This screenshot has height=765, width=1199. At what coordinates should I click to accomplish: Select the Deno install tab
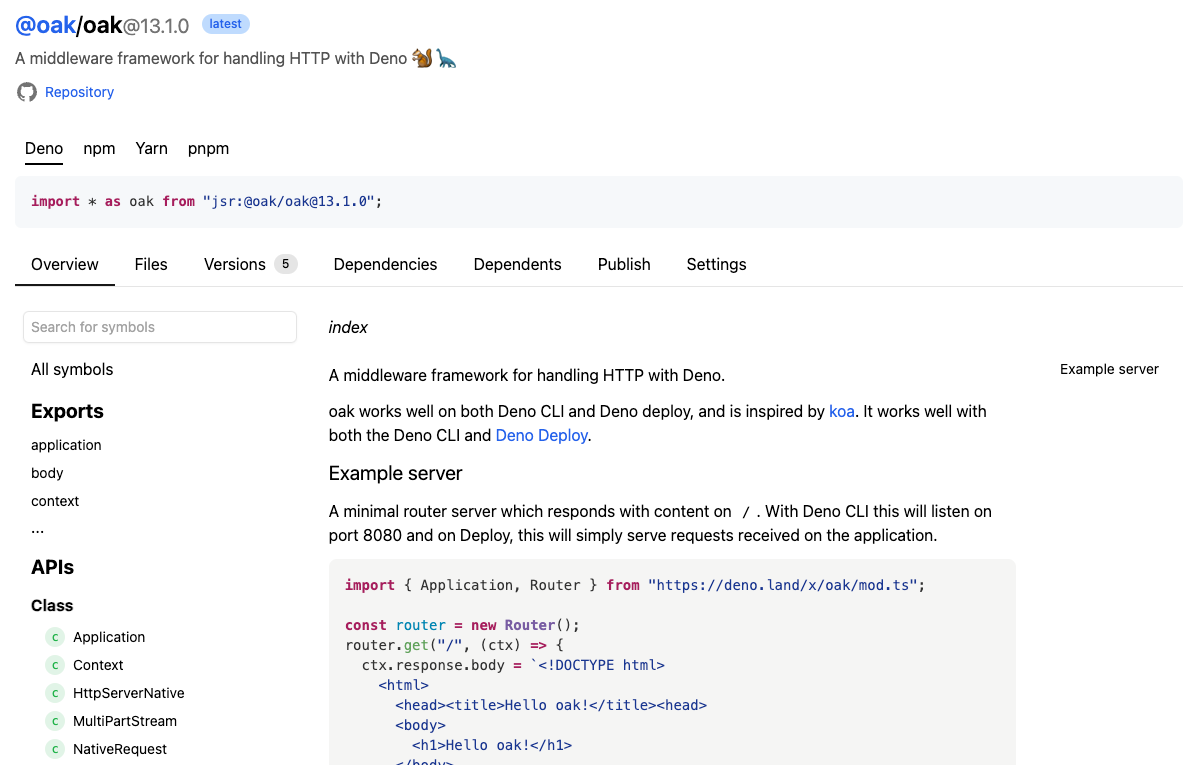click(x=44, y=148)
